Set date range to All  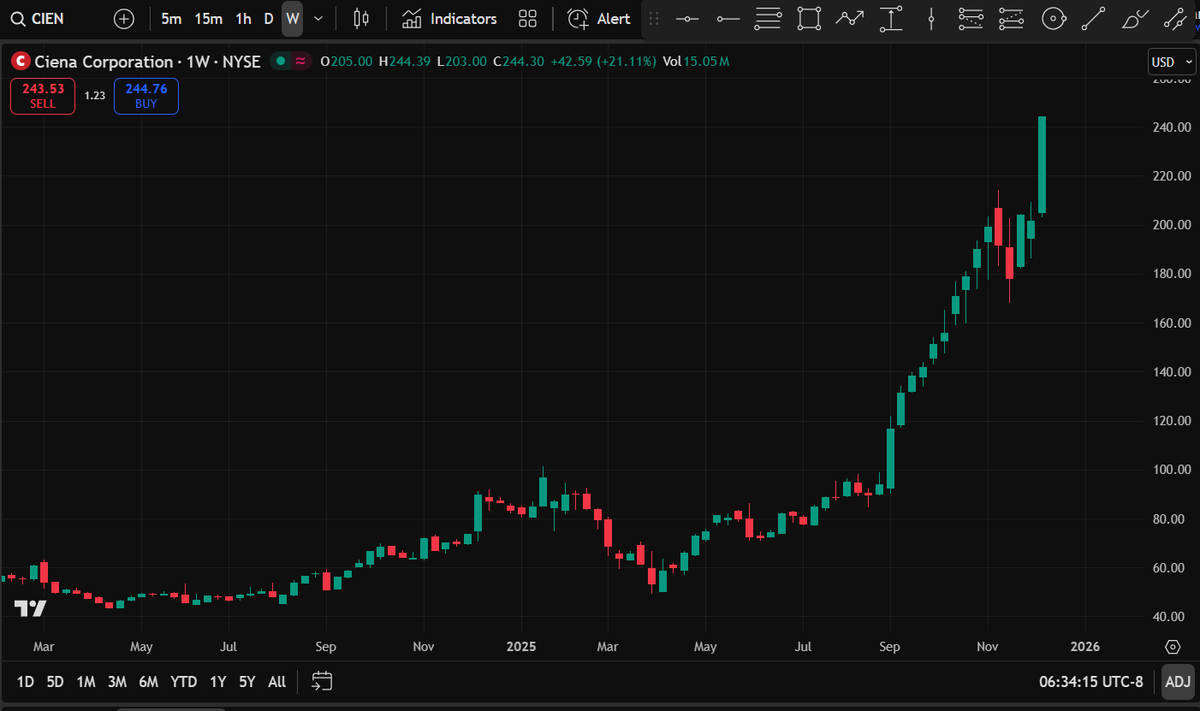tap(277, 682)
